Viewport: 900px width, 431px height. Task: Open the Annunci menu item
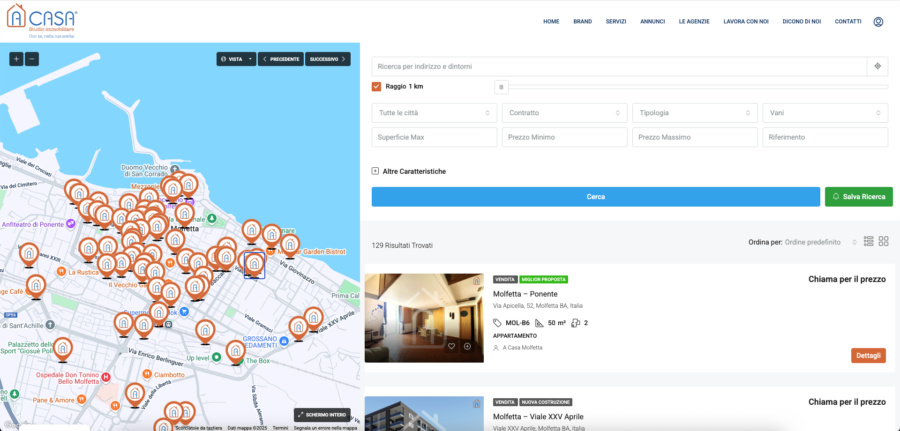[653, 21]
